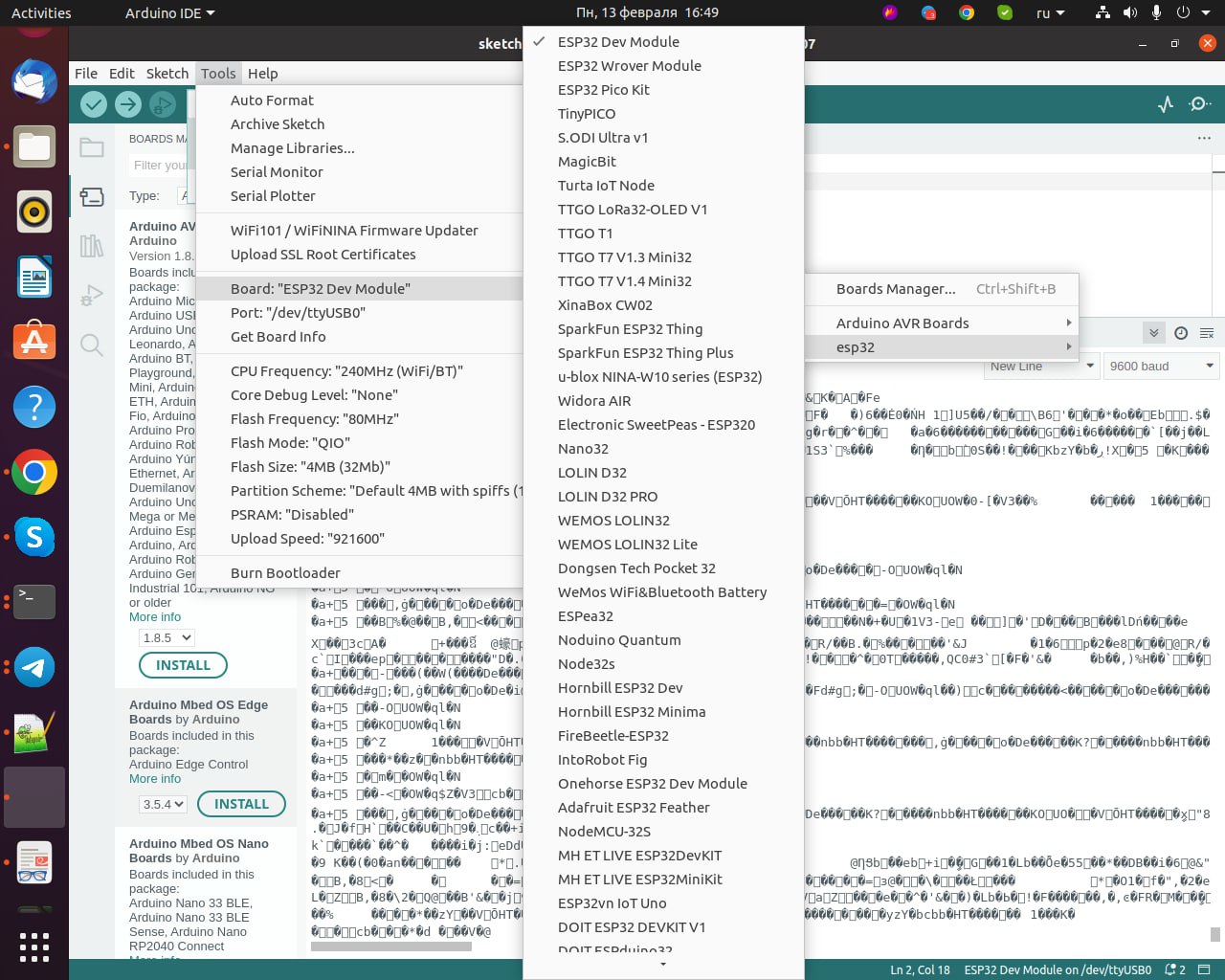The image size is (1225, 980).
Task: Open Ubuntu Software from the dock
Action: 34,342
